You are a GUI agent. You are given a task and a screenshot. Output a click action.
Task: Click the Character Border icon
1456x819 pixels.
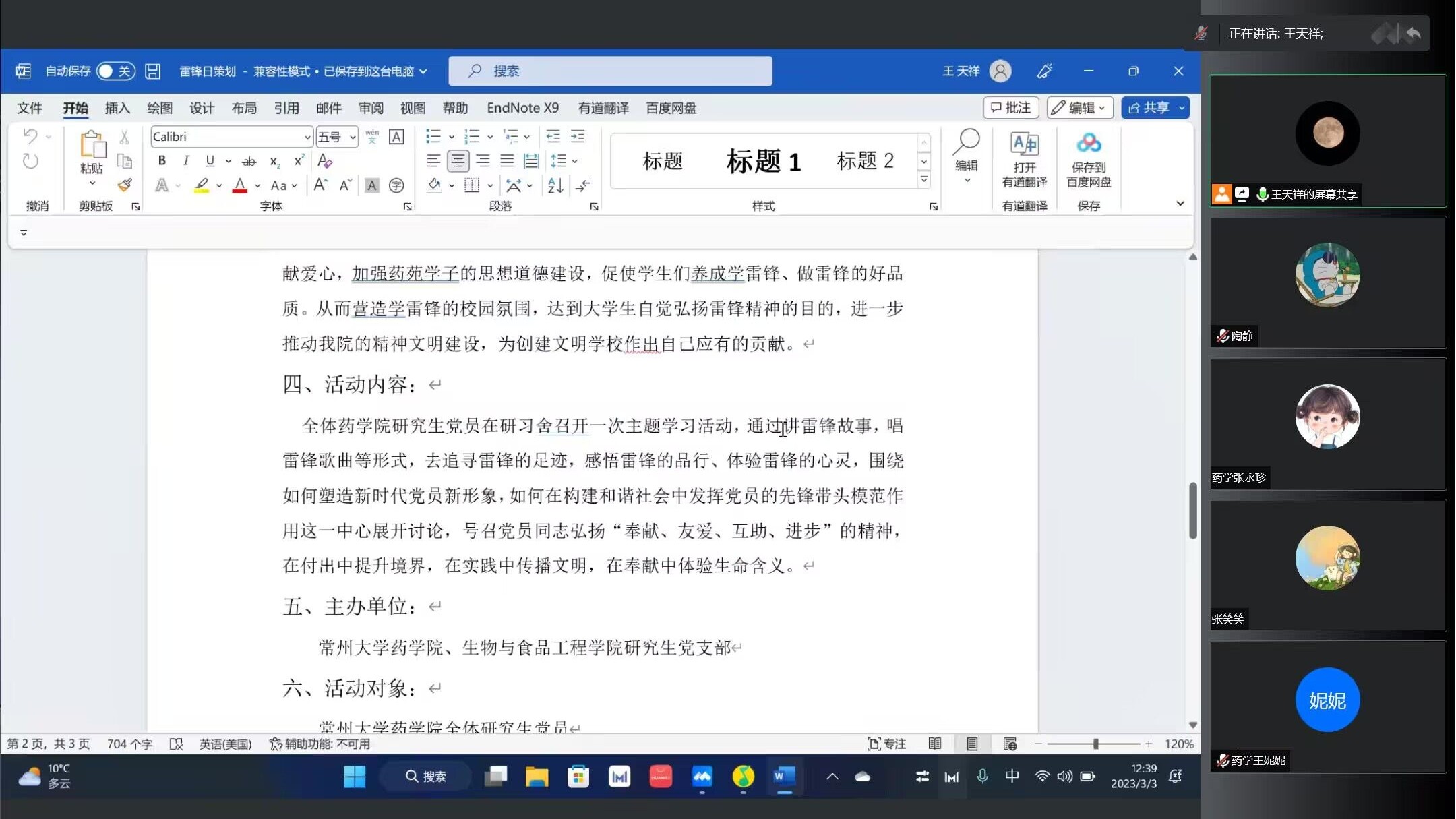[x=397, y=137]
